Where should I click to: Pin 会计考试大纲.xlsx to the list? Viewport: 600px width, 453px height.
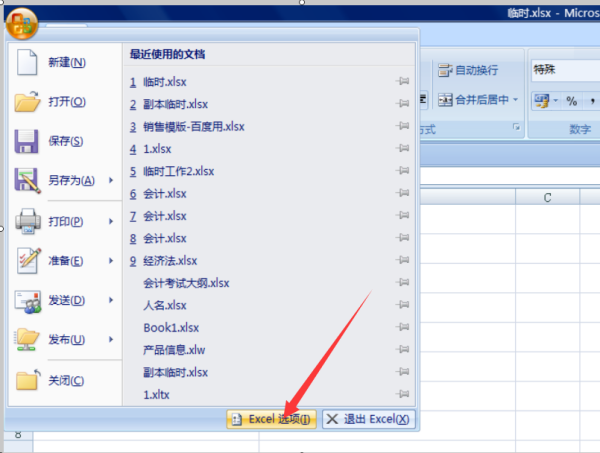[x=402, y=282]
